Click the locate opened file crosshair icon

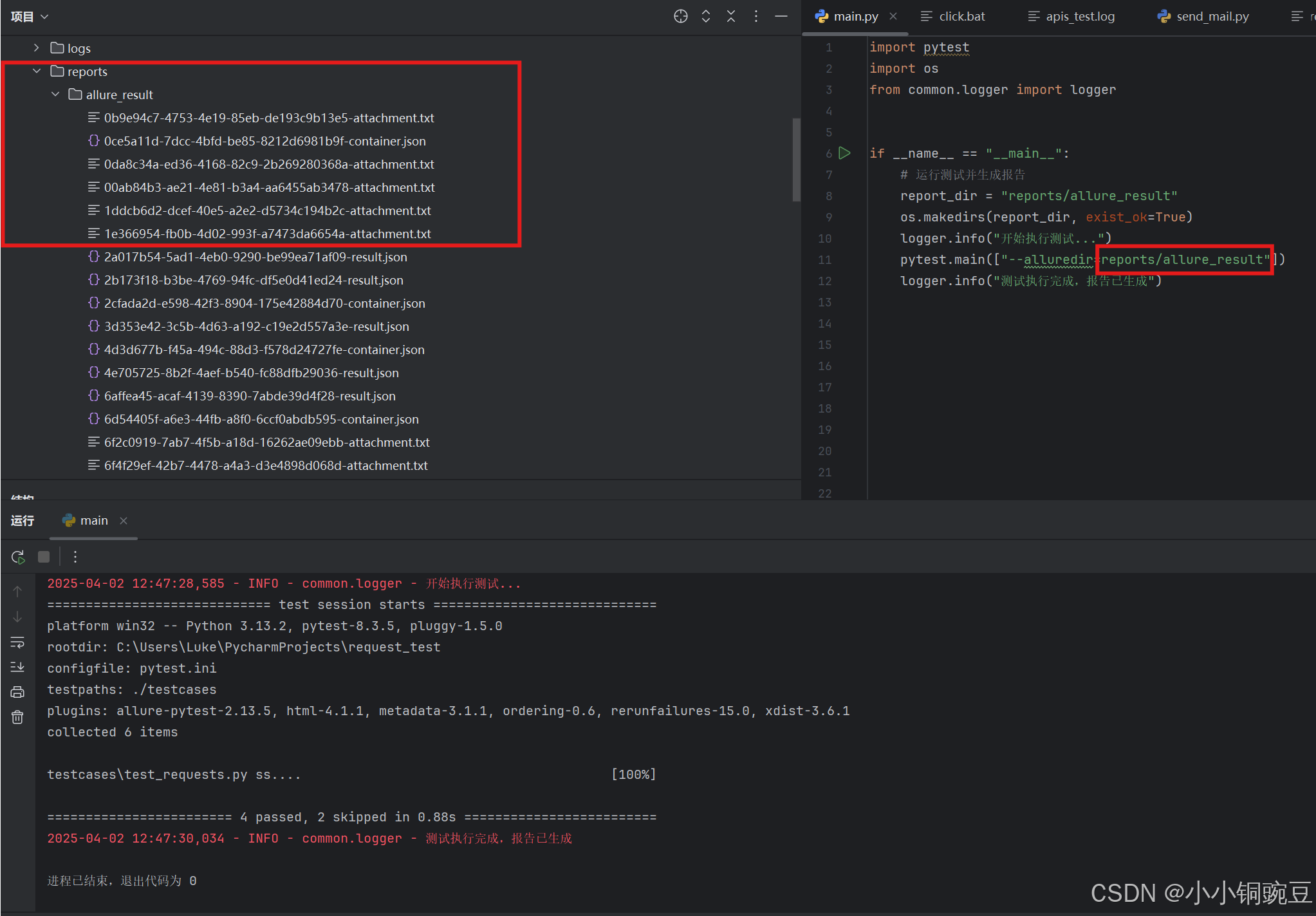pyautogui.click(x=680, y=17)
